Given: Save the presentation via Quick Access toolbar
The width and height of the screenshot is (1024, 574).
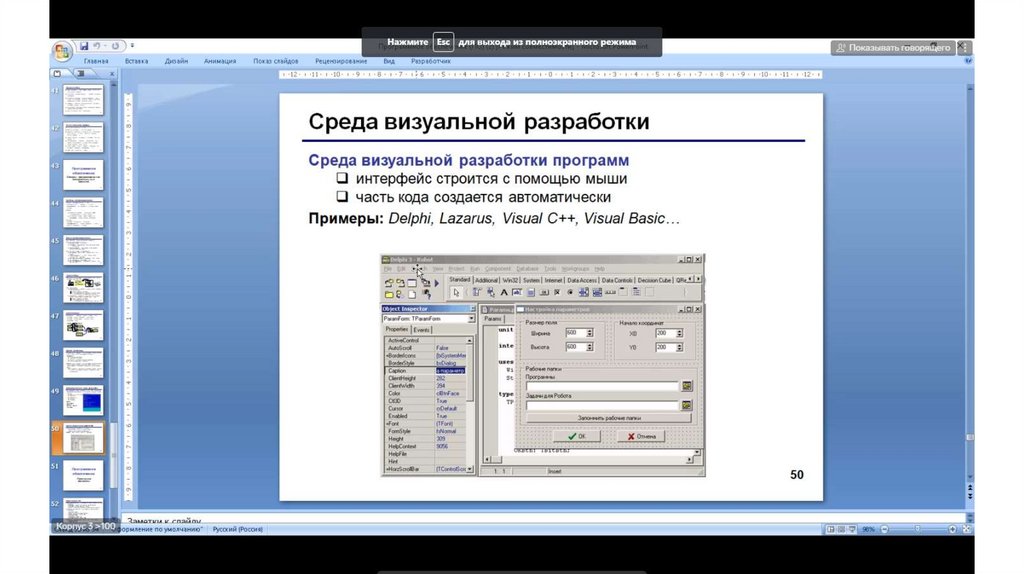Looking at the screenshot, I should pos(84,46).
